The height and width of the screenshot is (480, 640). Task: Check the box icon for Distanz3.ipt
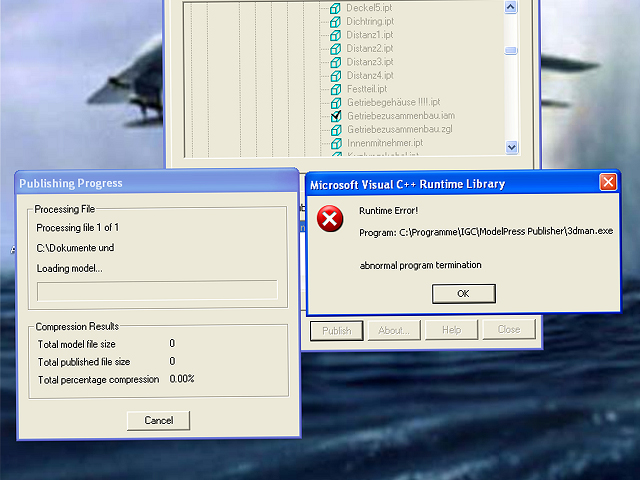click(x=336, y=62)
